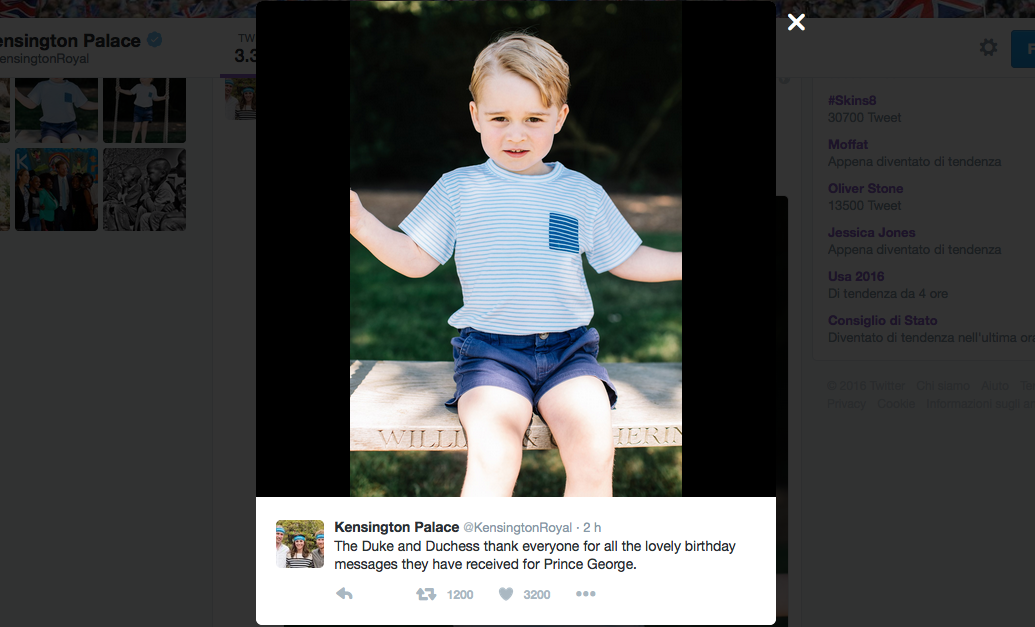Open the gear settings menu
The image size is (1035, 627).
tap(988, 48)
